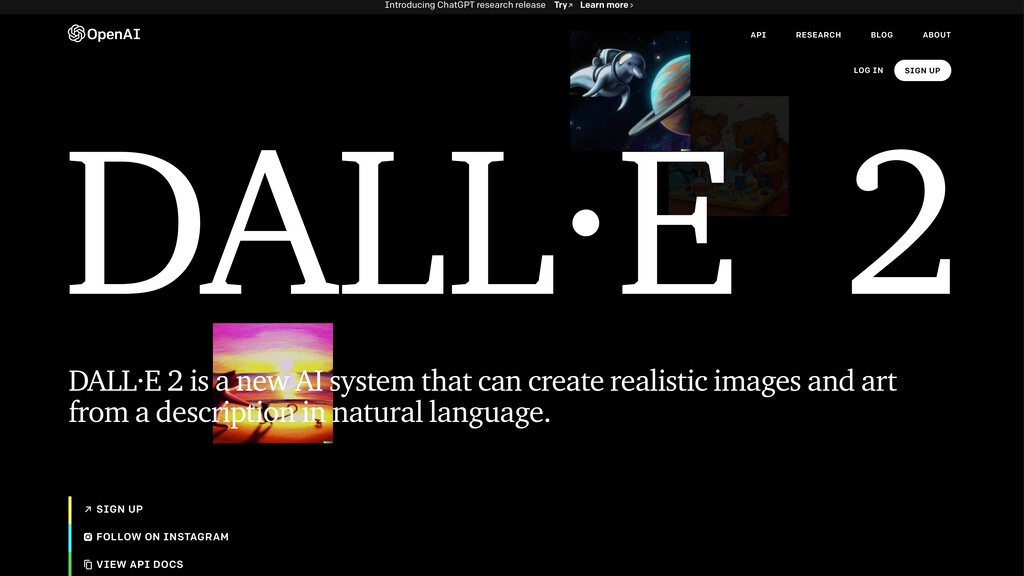Open VIEW API DOCS

[x=138, y=563]
